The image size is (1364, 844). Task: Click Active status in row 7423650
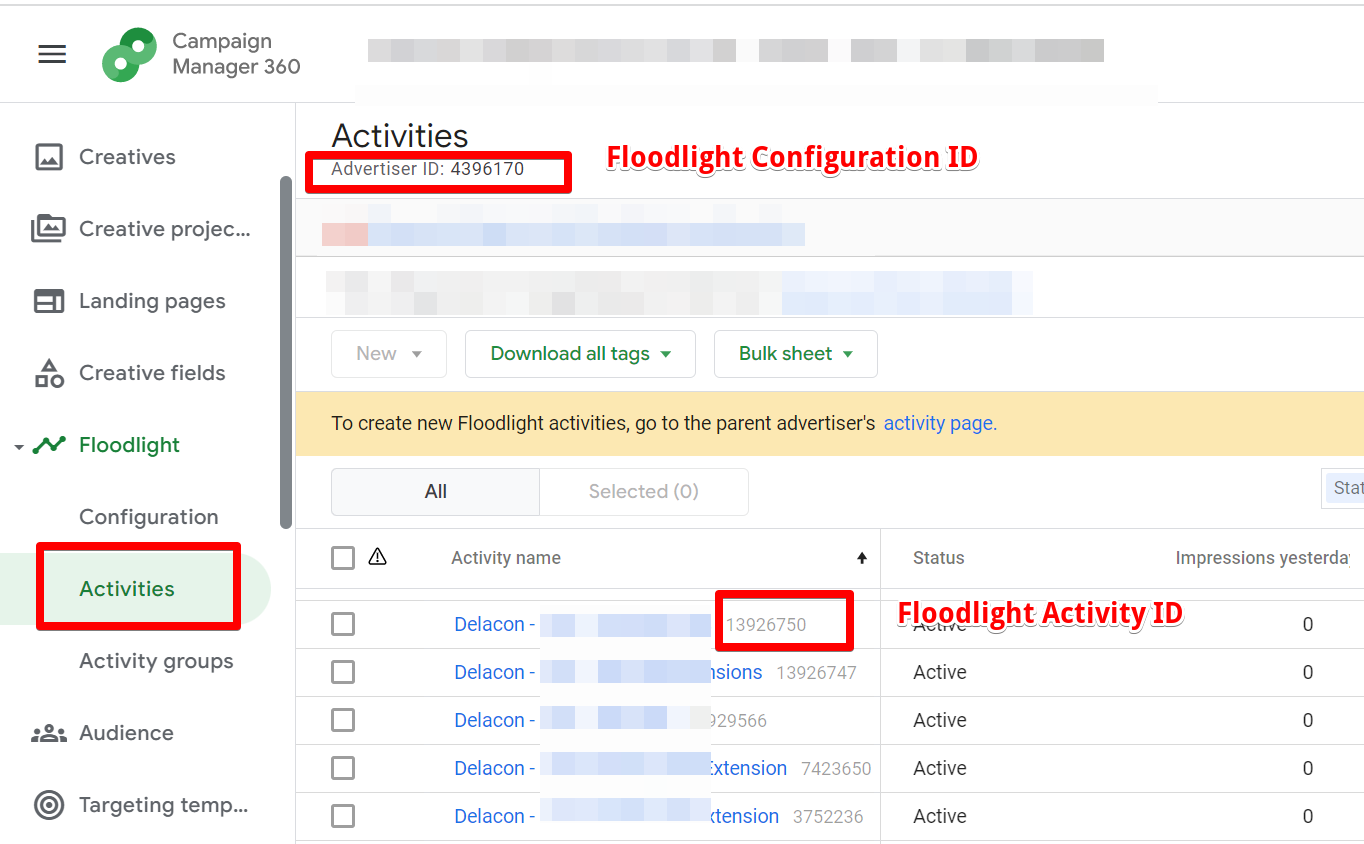(940, 768)
